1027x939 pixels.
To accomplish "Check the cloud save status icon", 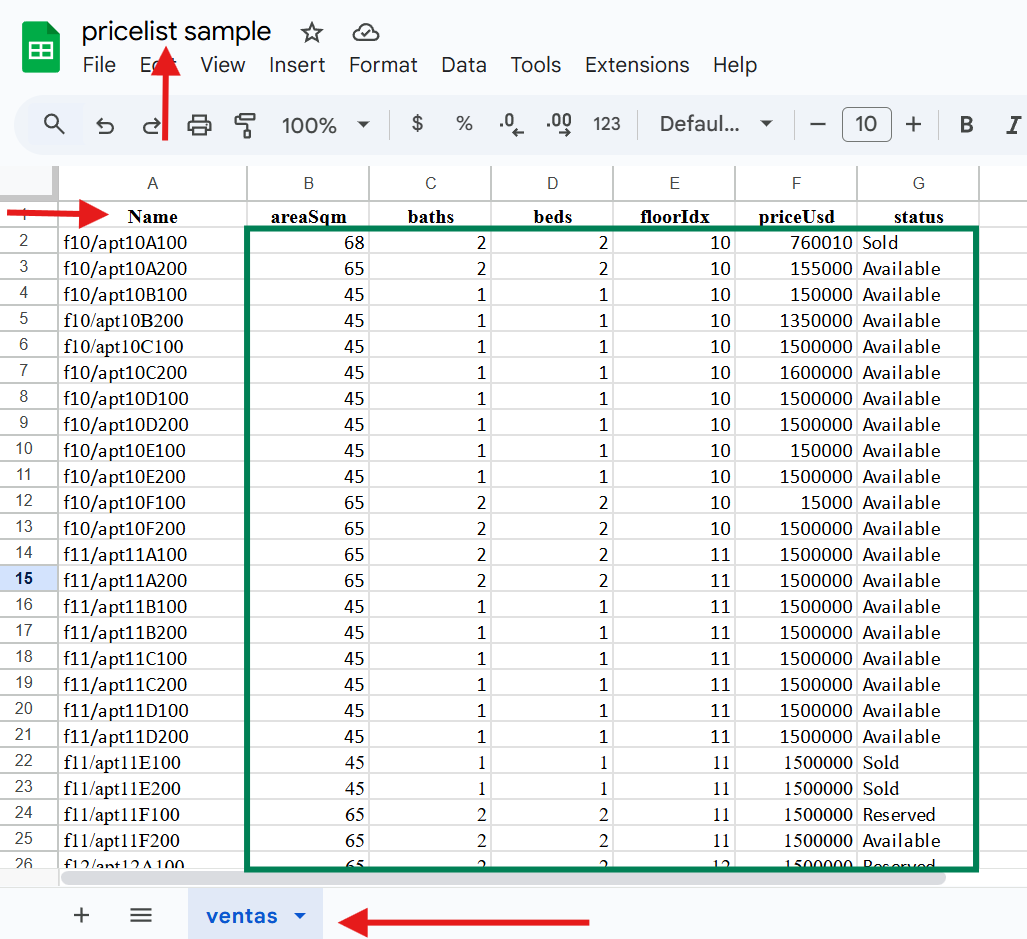I will click(x=365, y=32).
